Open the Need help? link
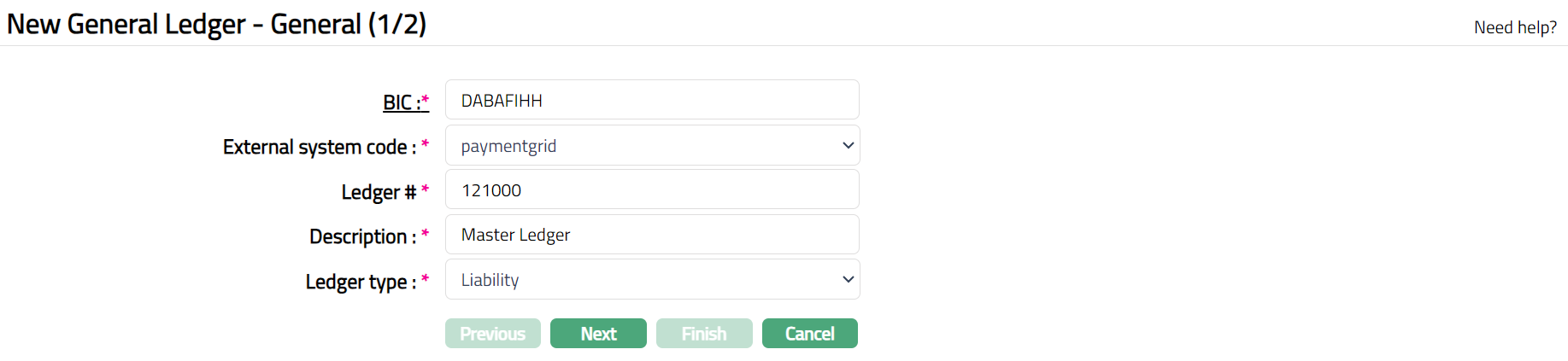Image resolution: width=1568 pixels, height=361 pixels. [1514, 27]
